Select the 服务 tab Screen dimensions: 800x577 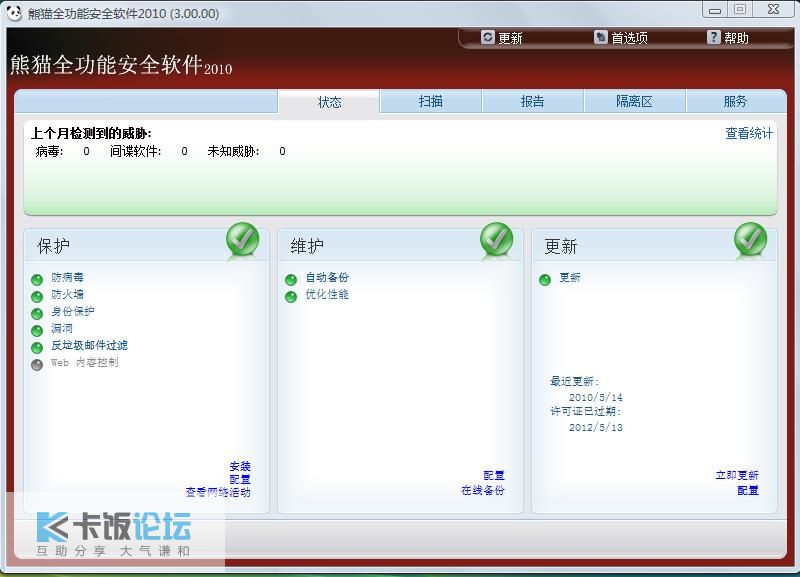(735, 102)
